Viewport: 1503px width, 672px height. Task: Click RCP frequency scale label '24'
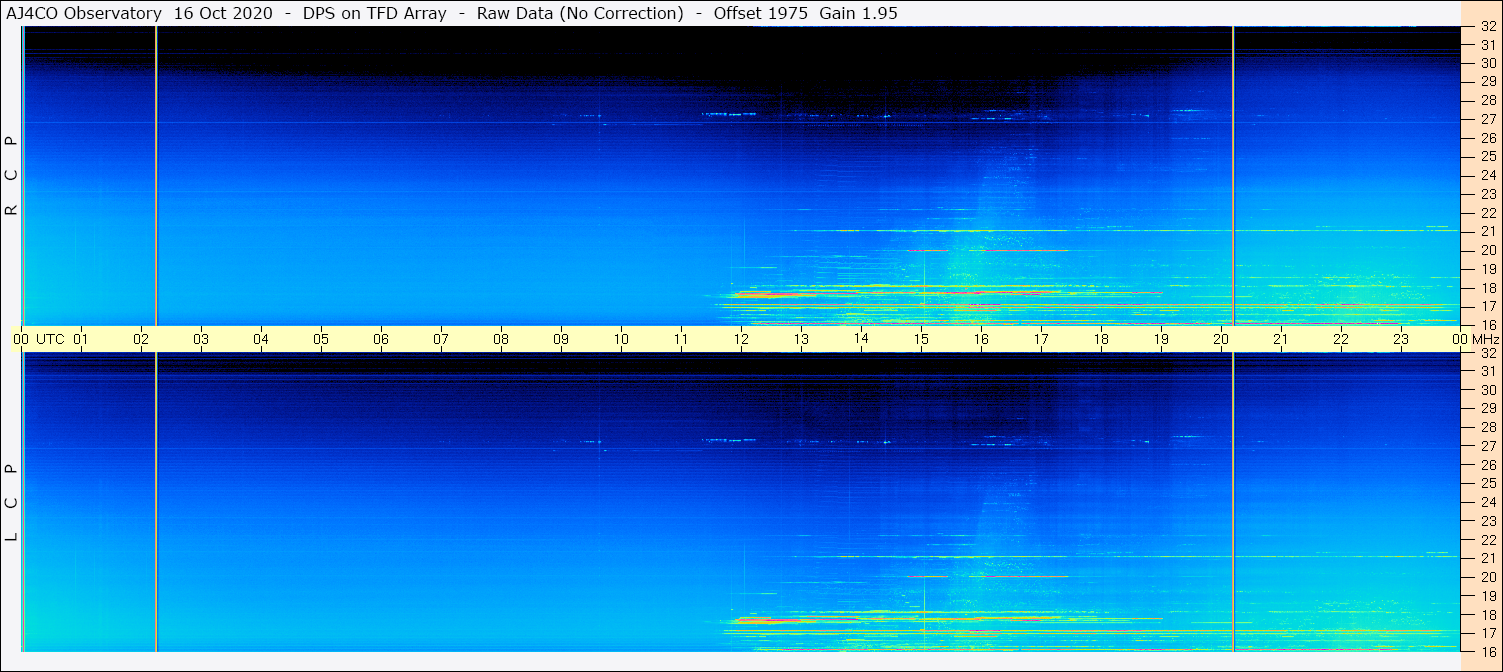(x=1488, y=176)
